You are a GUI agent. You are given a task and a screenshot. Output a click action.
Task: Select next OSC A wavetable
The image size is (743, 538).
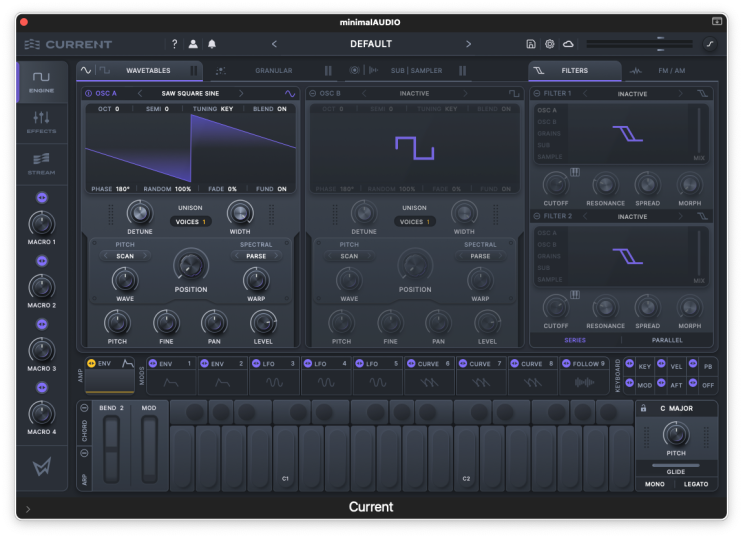[x=241, y=93]
